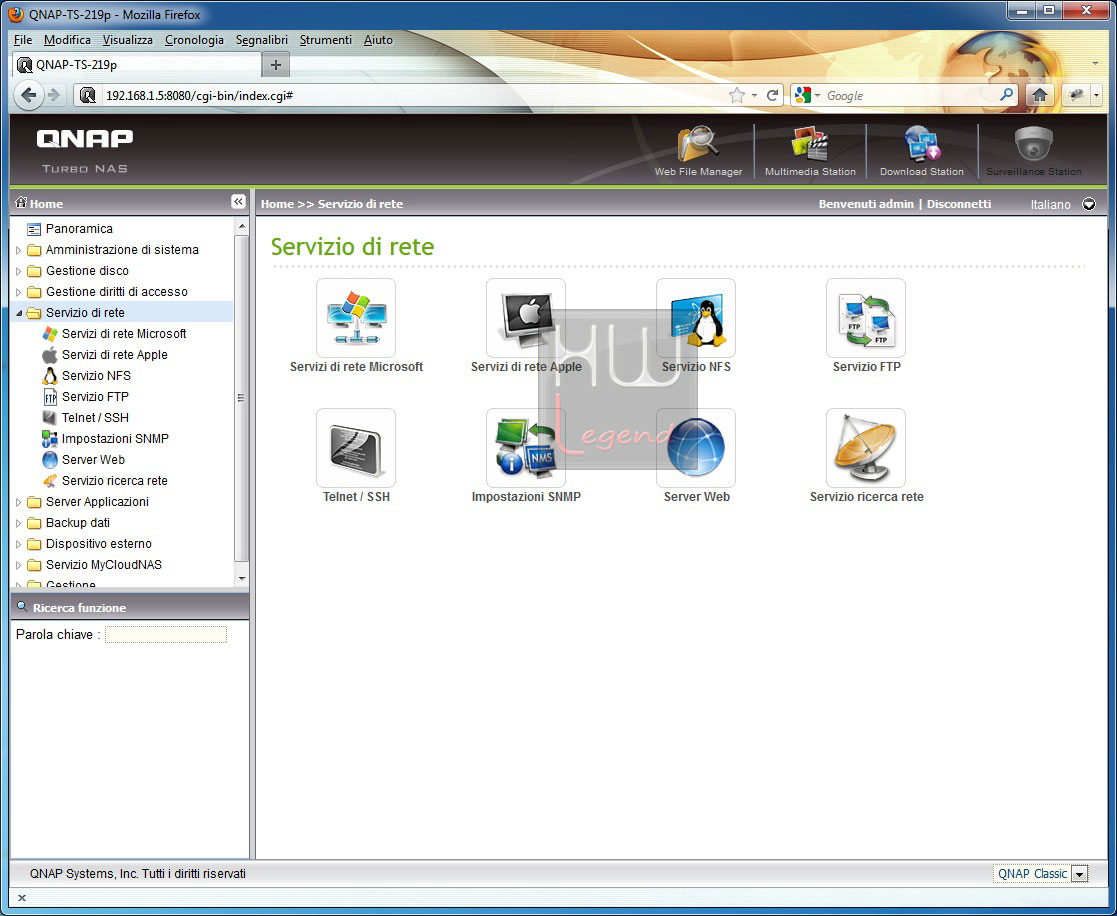
Task: Click Disconnetti link
Action: click(x=959, y=204)
